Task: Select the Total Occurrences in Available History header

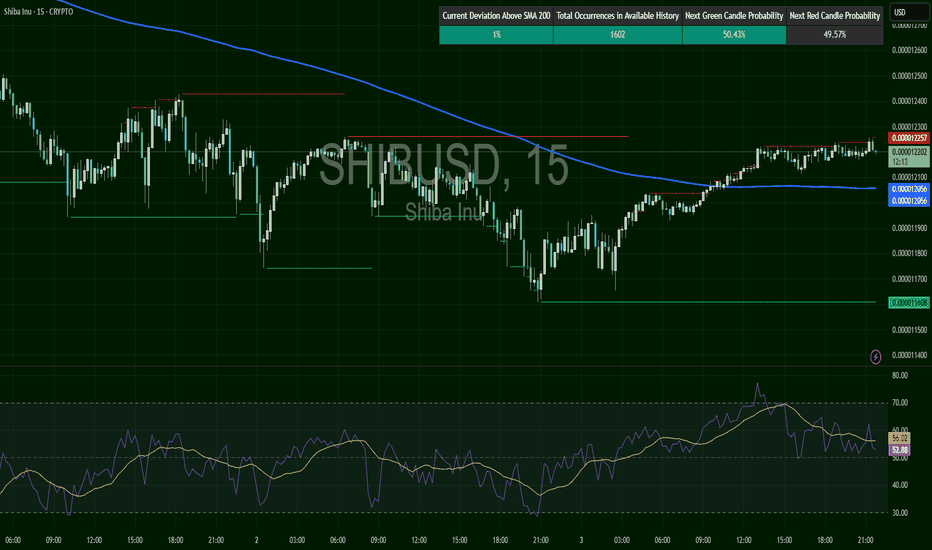Action: [x=618, y=16]
